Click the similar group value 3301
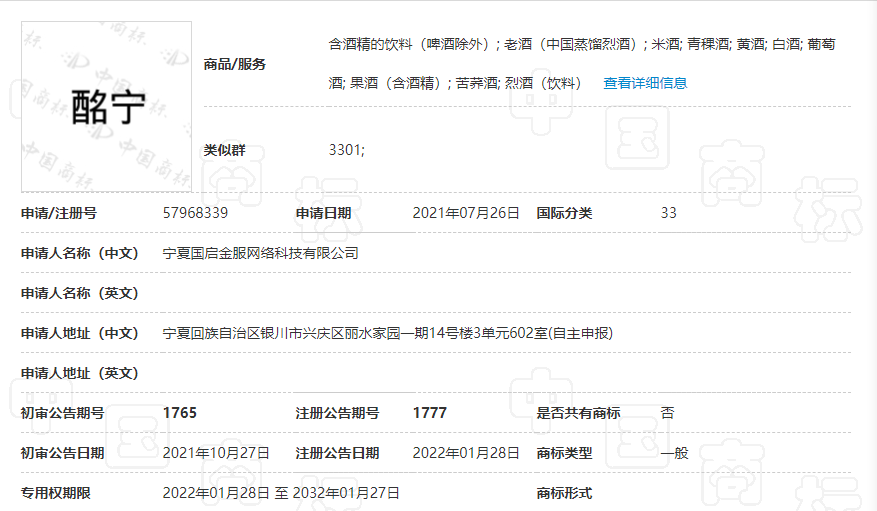The height and width of the screenshot is (511, 877). tap(346, 150)
